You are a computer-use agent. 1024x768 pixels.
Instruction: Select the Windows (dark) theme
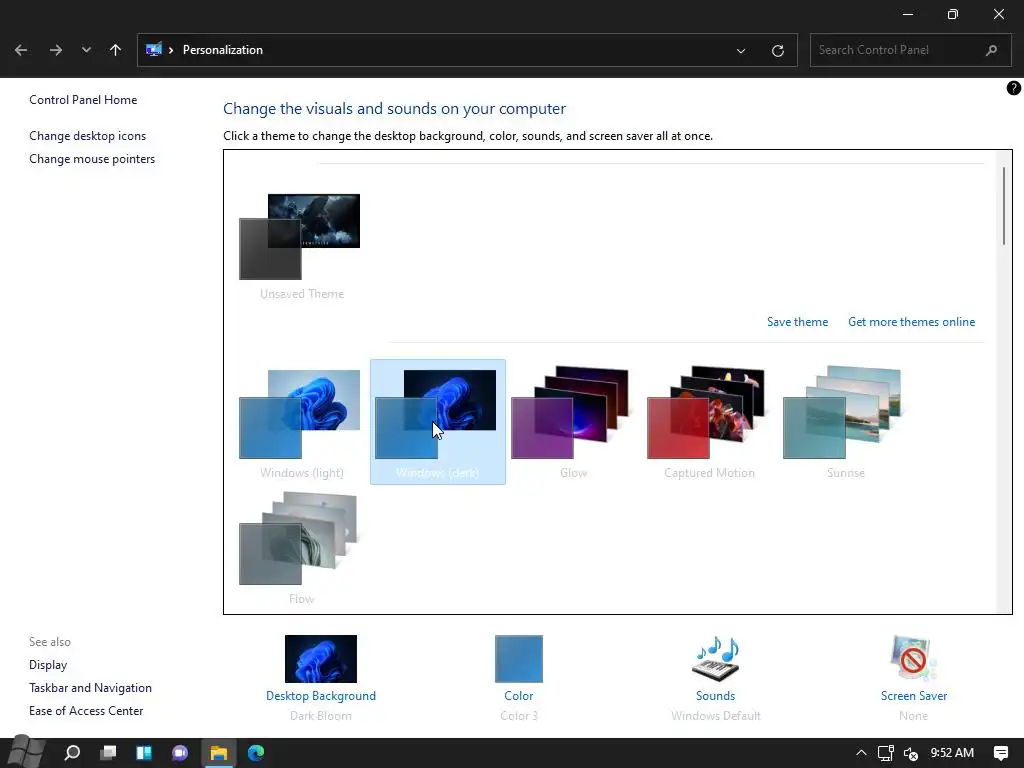pyautogui.click(x=438, y=422)
